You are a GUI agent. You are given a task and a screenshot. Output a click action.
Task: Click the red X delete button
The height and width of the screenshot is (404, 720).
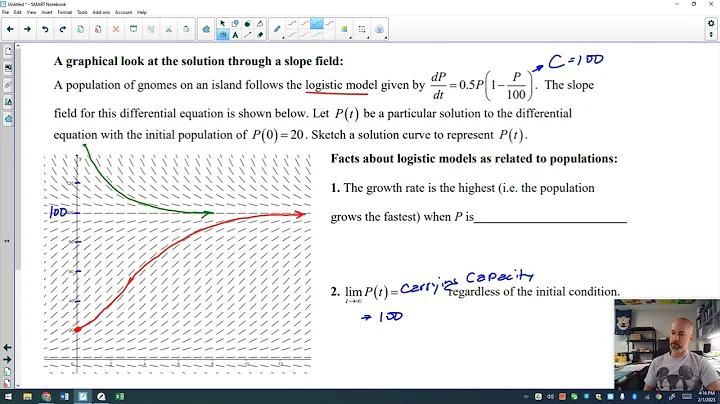tap(116, 29)
